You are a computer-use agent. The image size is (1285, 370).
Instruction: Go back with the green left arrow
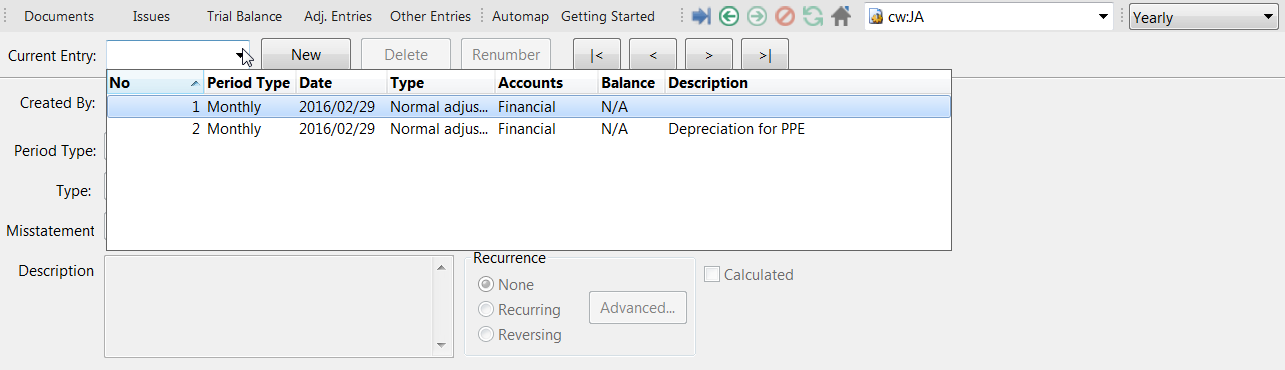click(729, 17)
